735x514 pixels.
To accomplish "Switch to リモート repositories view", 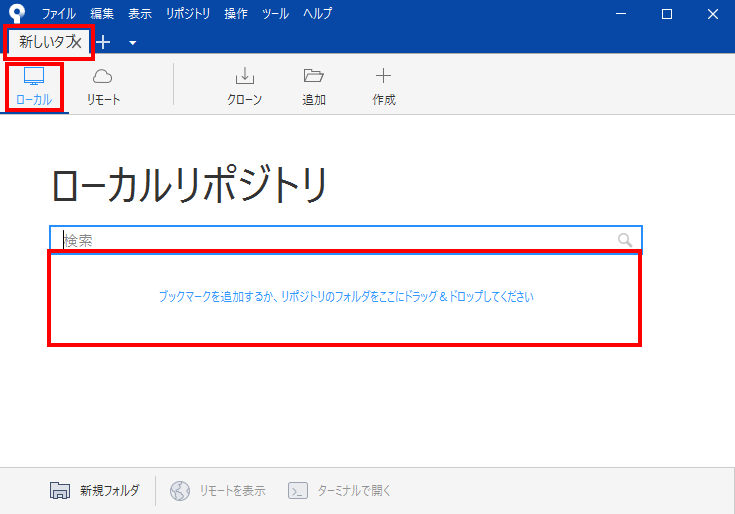I will (103, 87).
